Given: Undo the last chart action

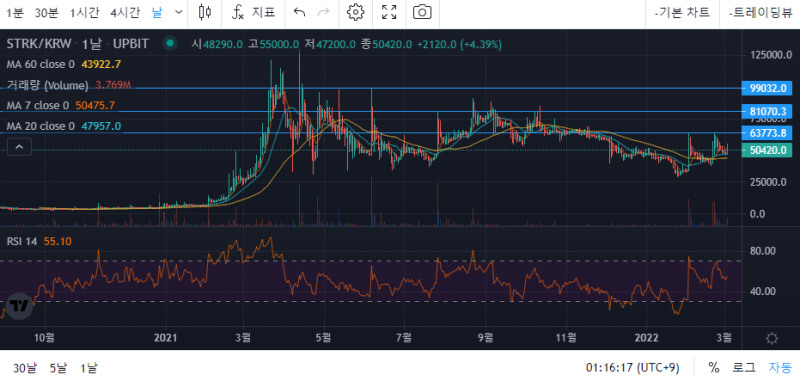Looking at the screenshot, I should pos(299,12).
